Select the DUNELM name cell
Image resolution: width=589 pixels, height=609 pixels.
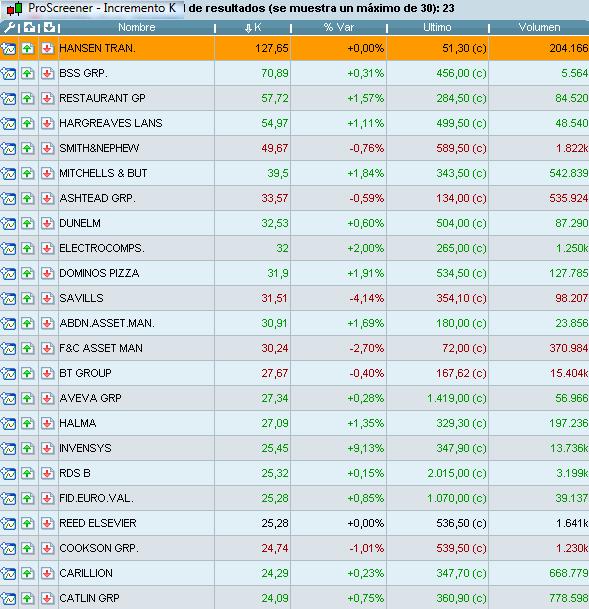point(136,223)
